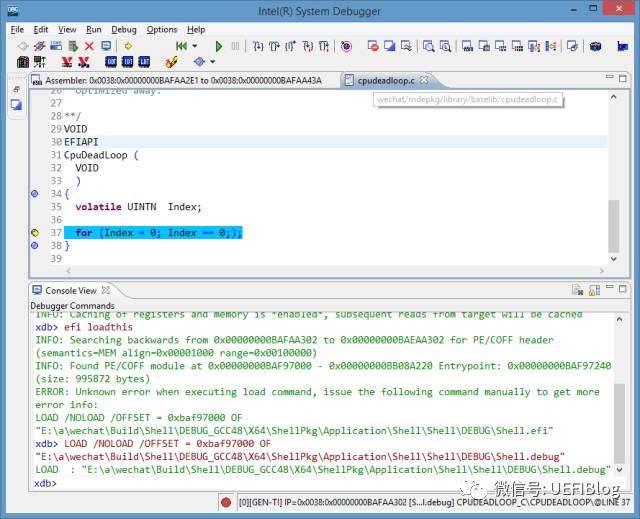Click the dark building-shaped icon at row start
The width and height of the screenshot is (640, 519).
coord(23,62)
